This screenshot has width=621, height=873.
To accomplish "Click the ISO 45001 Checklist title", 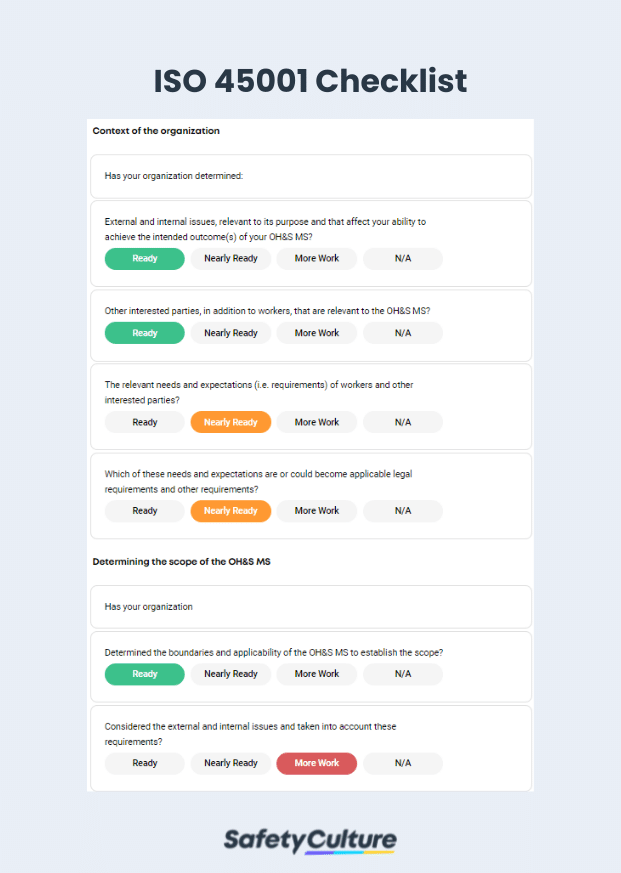I will 310,81.
